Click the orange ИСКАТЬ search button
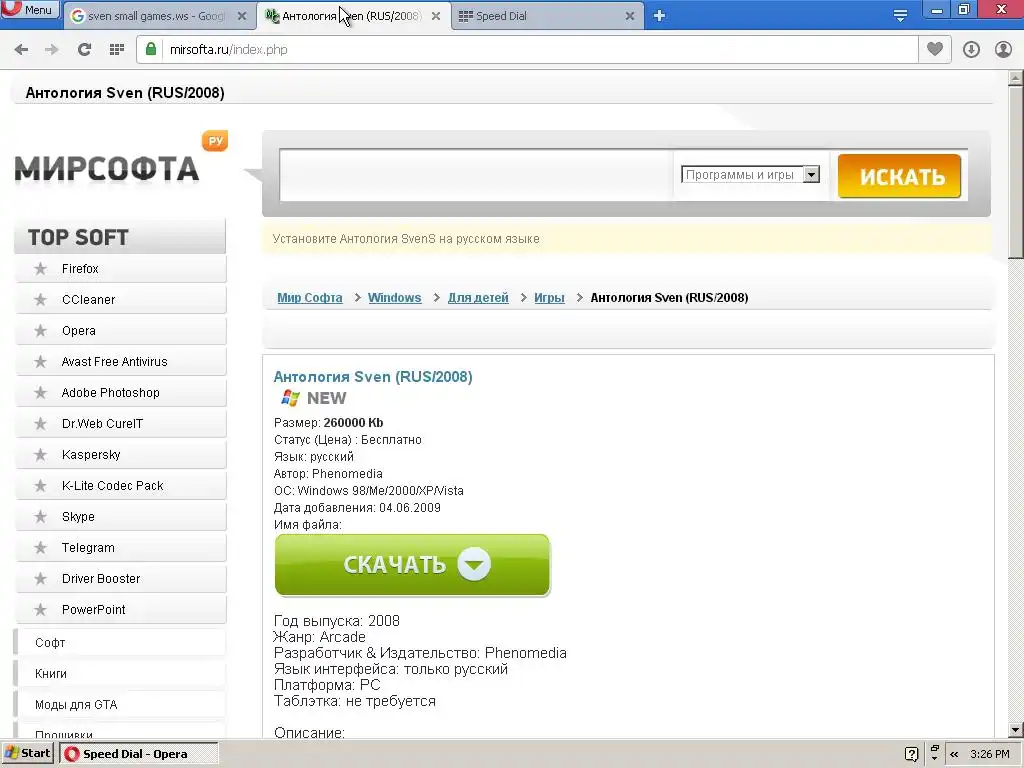1024x768 pixels. [x=899, y=176]
